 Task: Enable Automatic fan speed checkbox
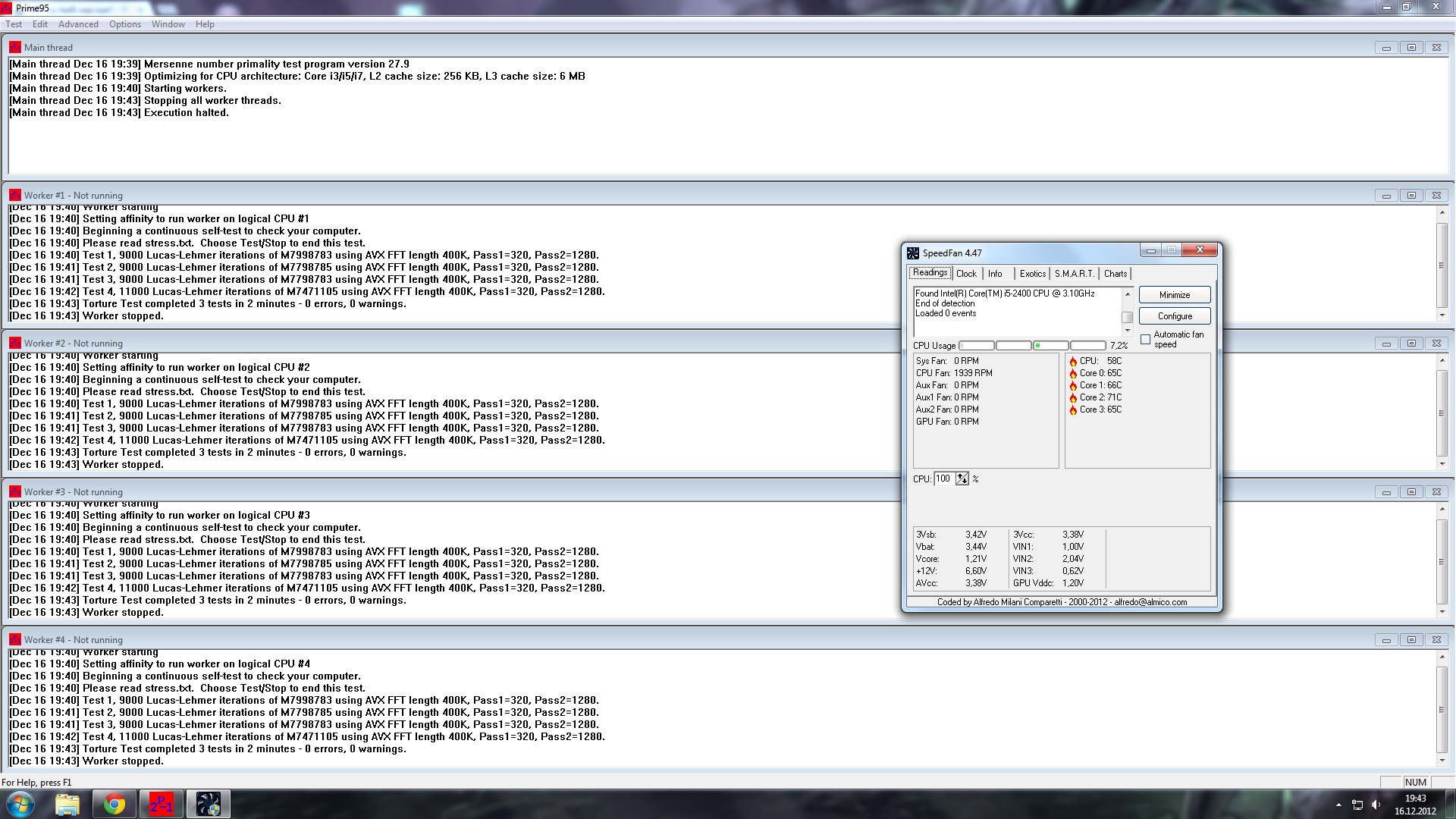[x=1145, y=339]
